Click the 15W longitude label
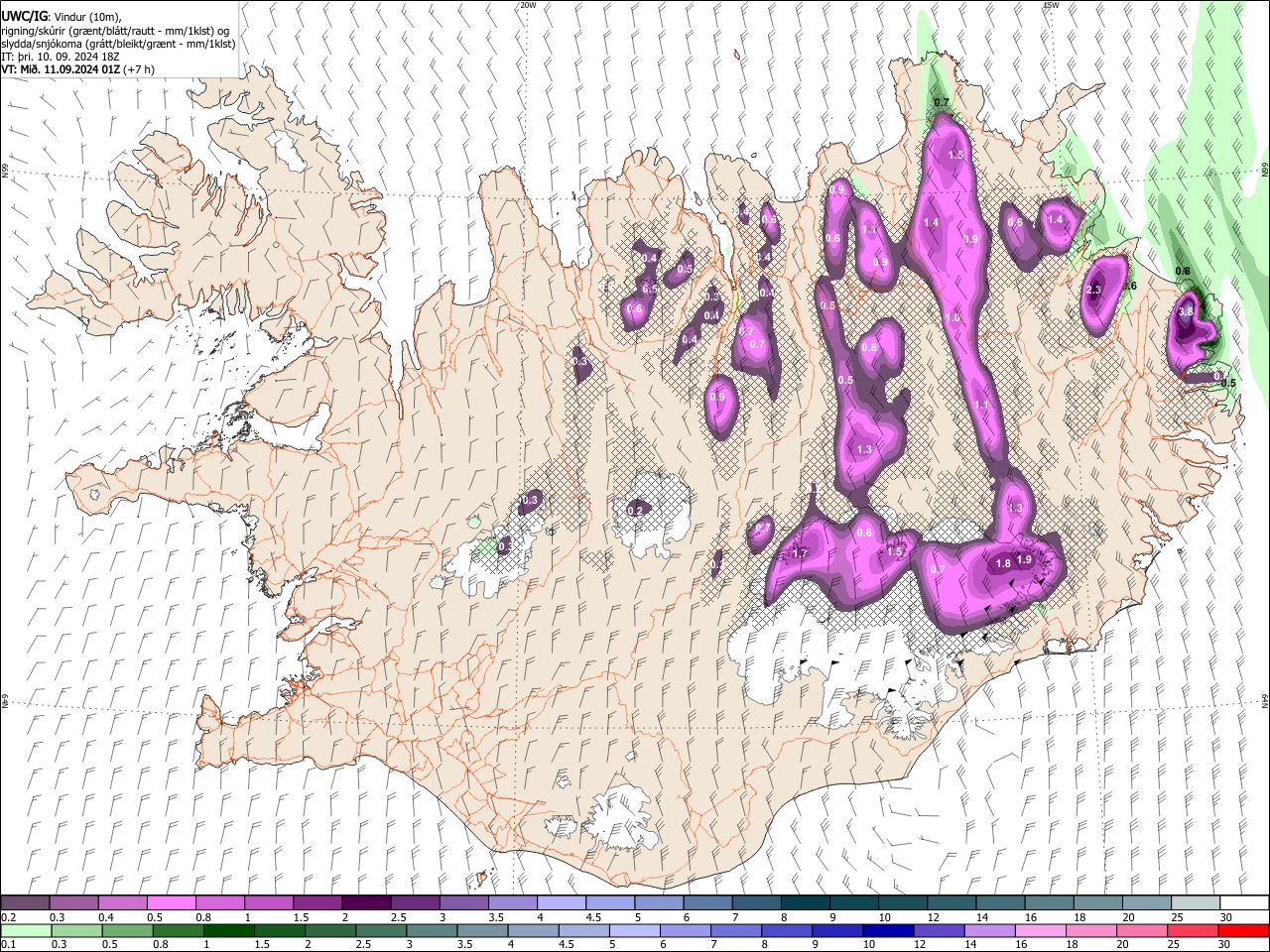The width and height of the screenshot is (1270, 952). coord(1052,5)
